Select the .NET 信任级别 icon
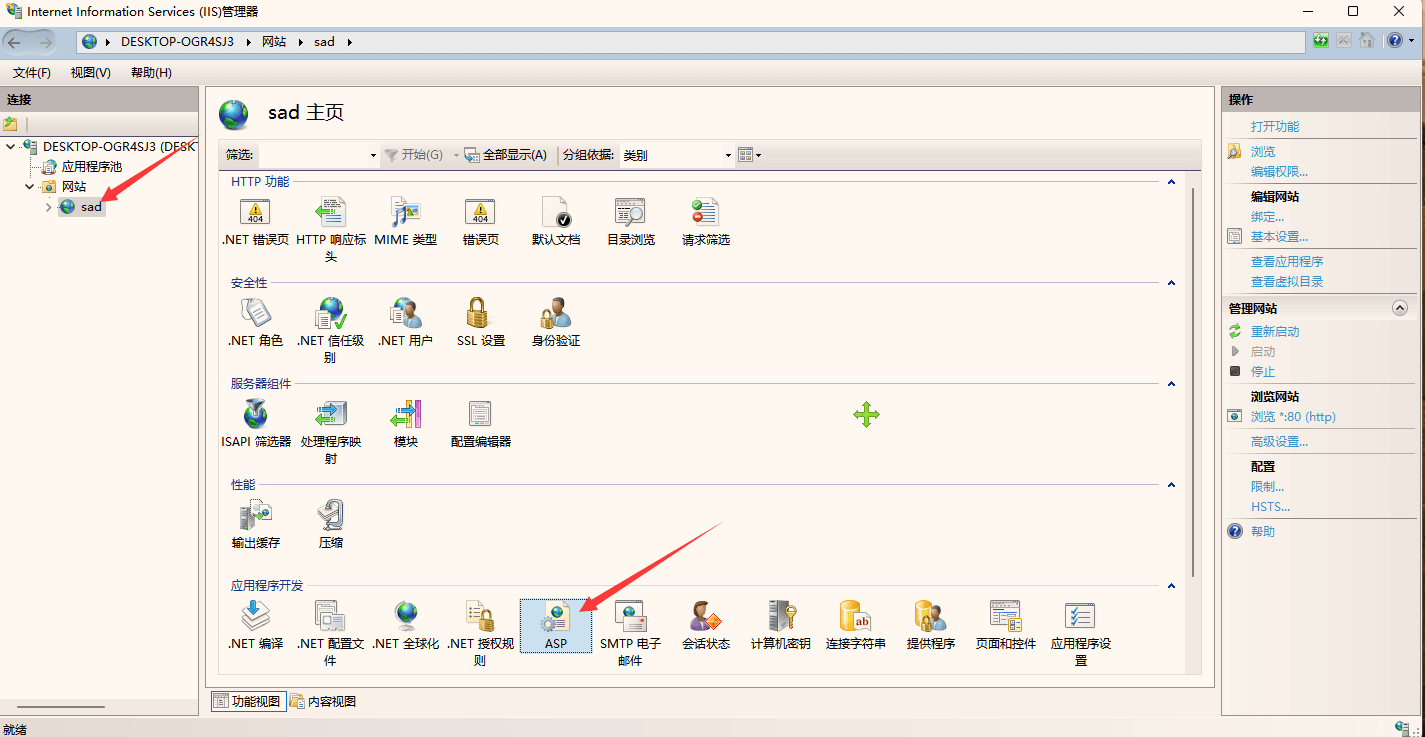 point(331,331)
